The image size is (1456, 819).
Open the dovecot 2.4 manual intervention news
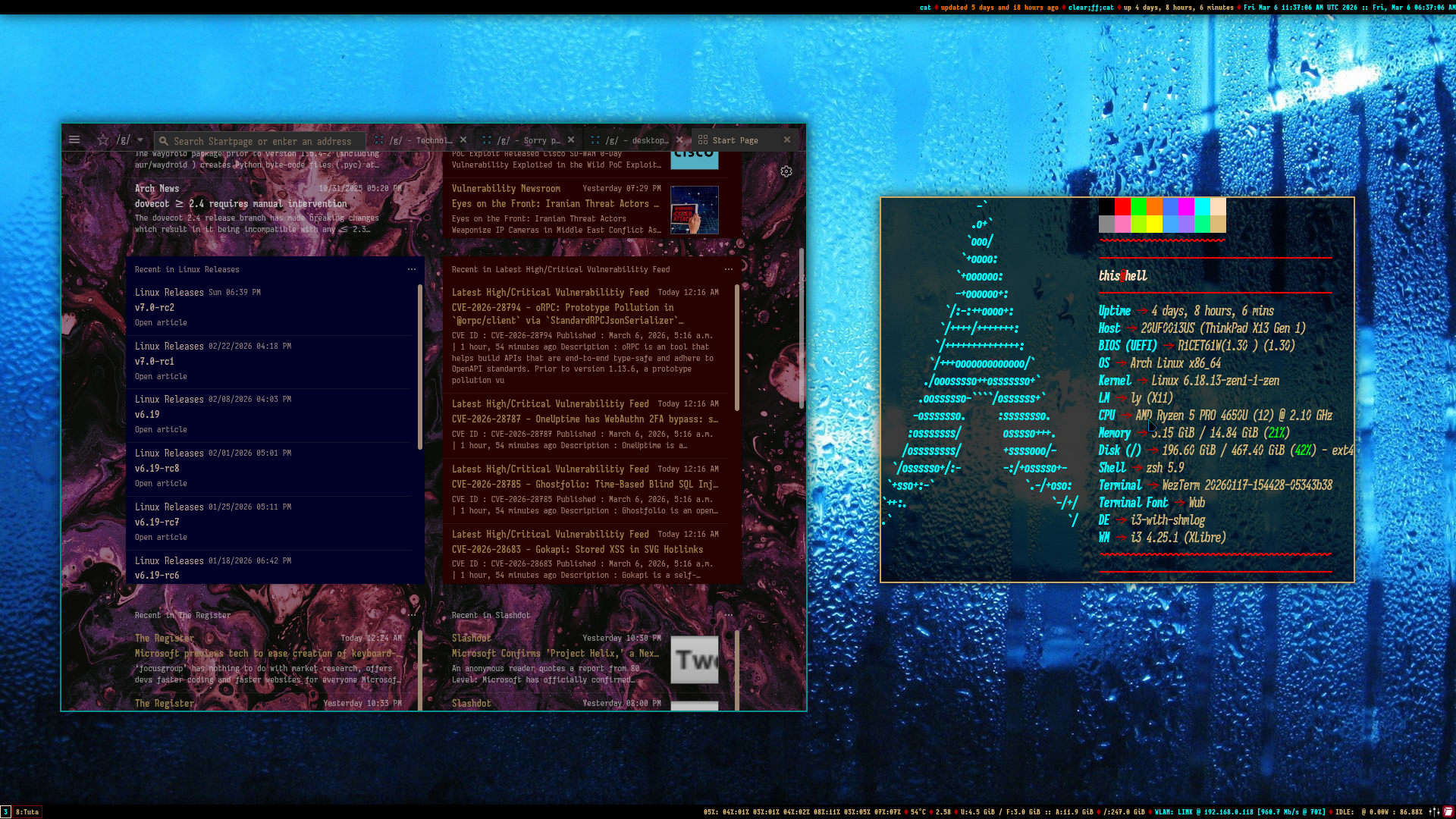tap(240, 203)
